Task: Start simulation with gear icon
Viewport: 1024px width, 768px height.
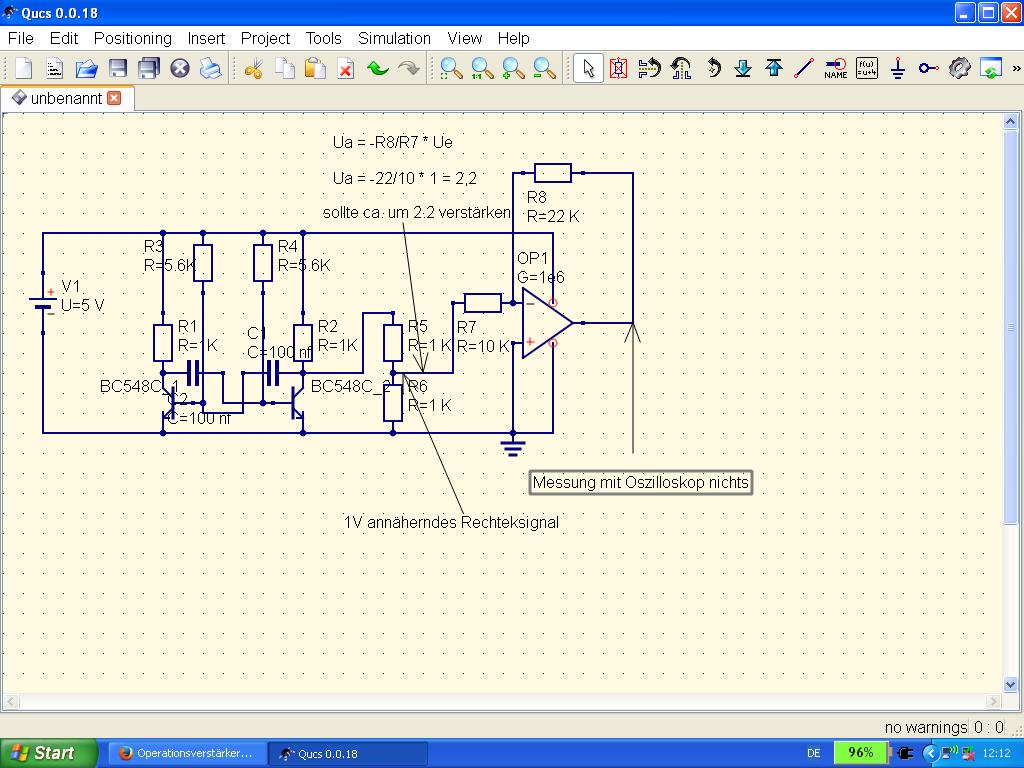Action: click(959, 68)
